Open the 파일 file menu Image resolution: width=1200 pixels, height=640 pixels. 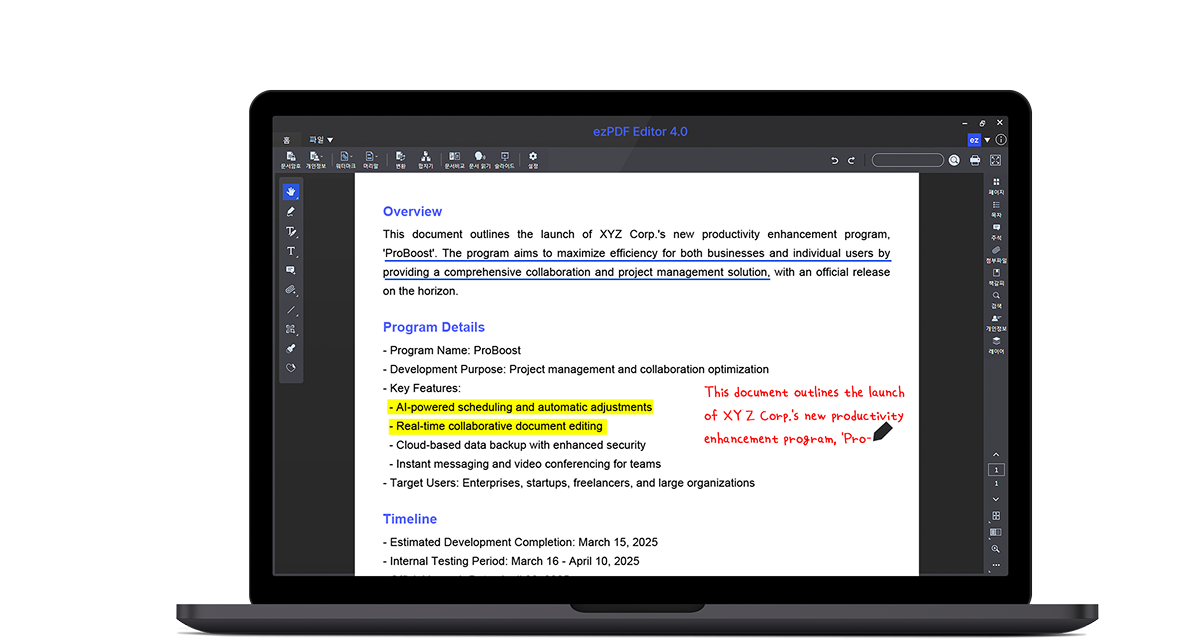point(321,140)
